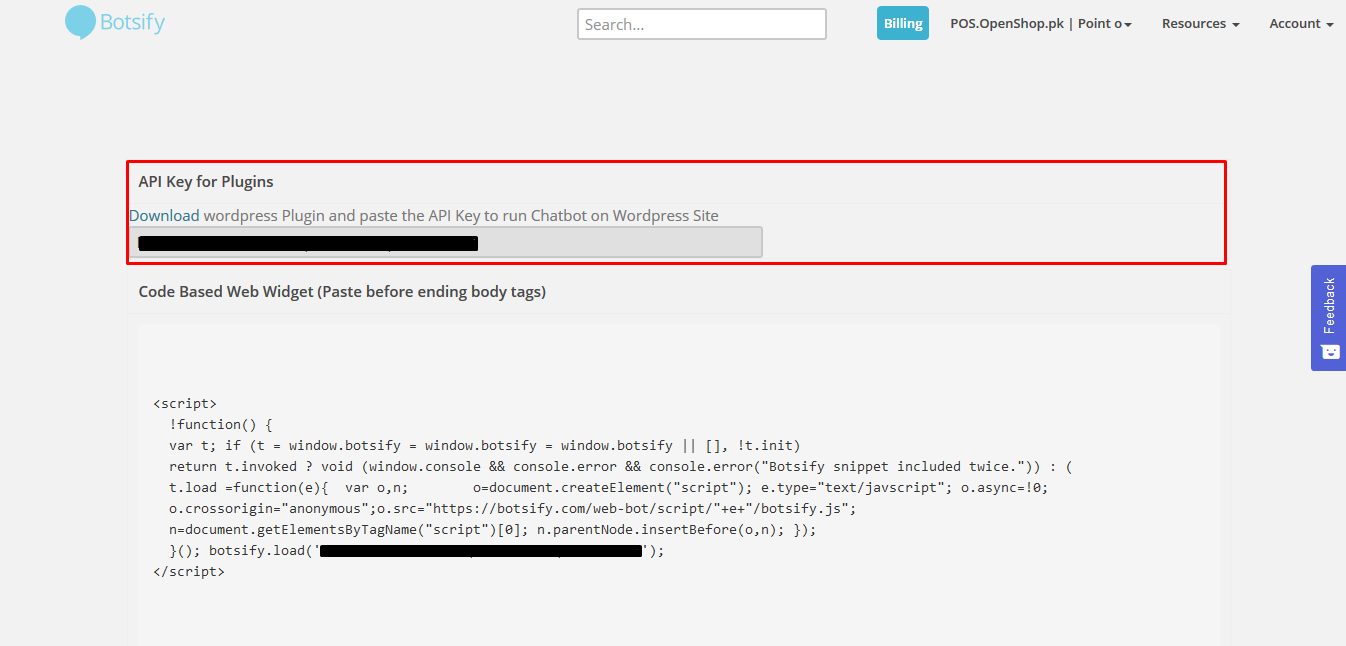Open the Account dropdown menu

pyautogui.click(x=1301, y=23)
